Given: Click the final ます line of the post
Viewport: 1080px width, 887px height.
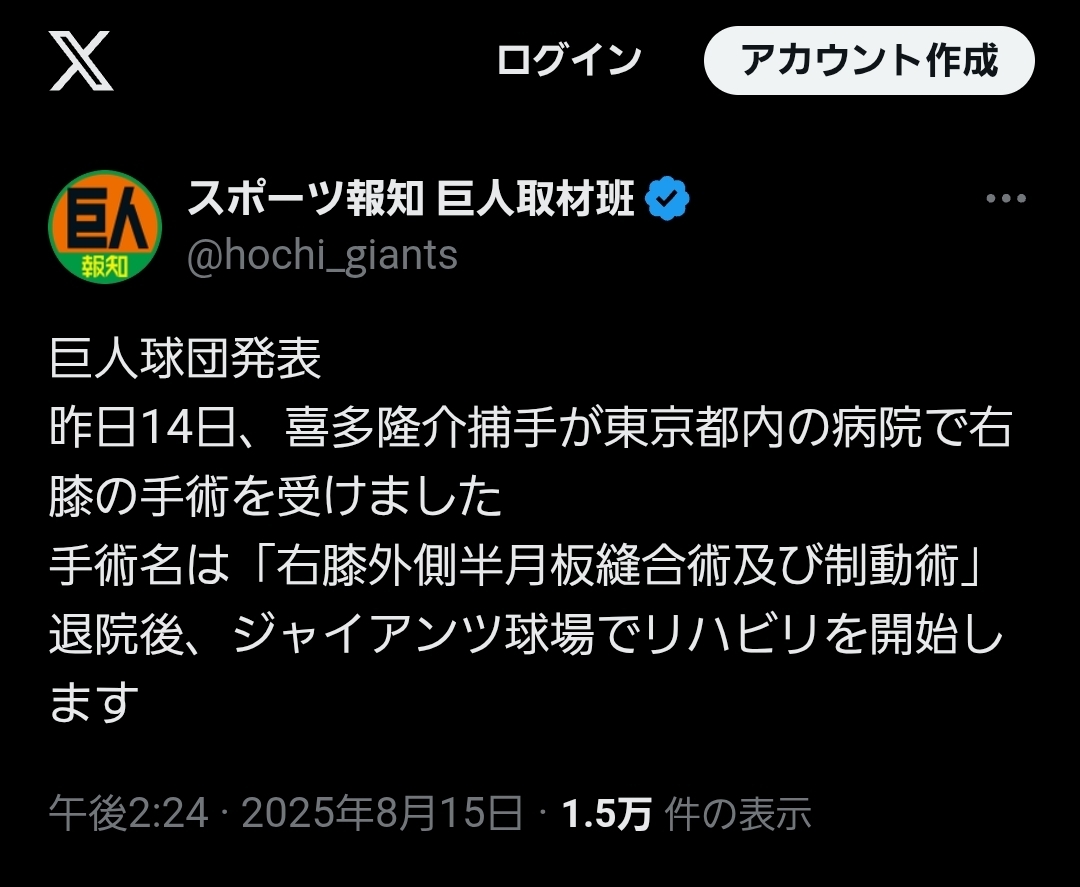Looking at the screenshot, I should (94, 702).
